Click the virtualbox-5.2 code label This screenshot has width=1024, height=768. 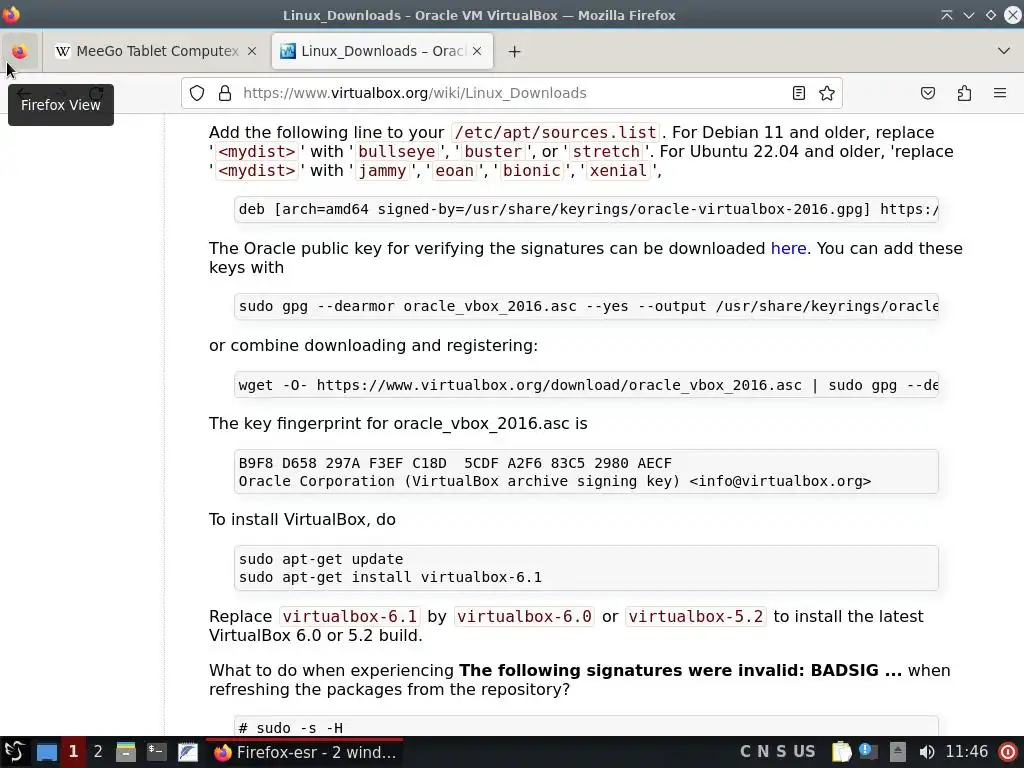(x=696, y=616)
